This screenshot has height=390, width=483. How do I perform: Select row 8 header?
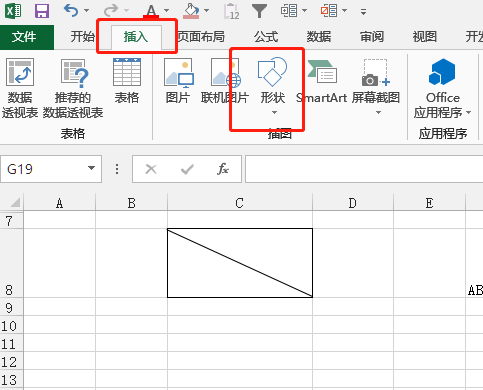[11, 263]
